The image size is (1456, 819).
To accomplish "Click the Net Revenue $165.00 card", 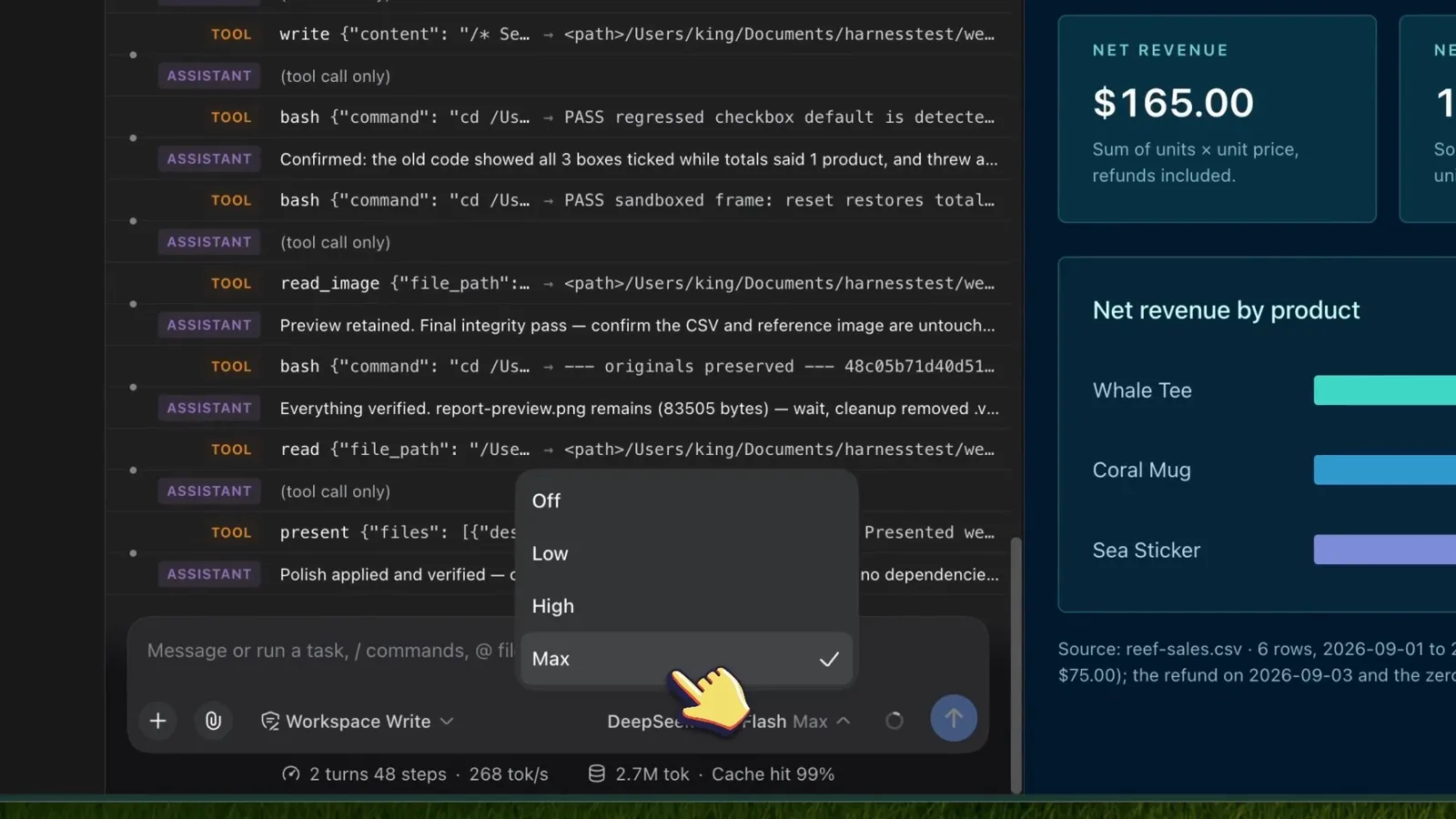I will (x=1217, y=118).
